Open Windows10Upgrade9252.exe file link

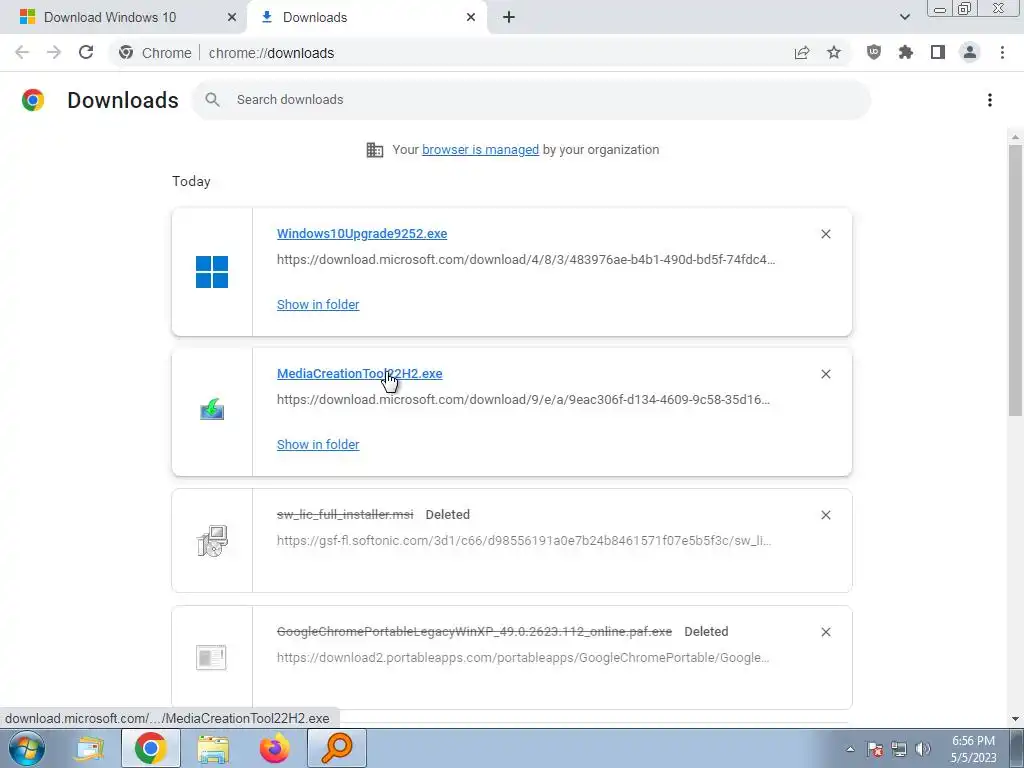tap(362, 234)
